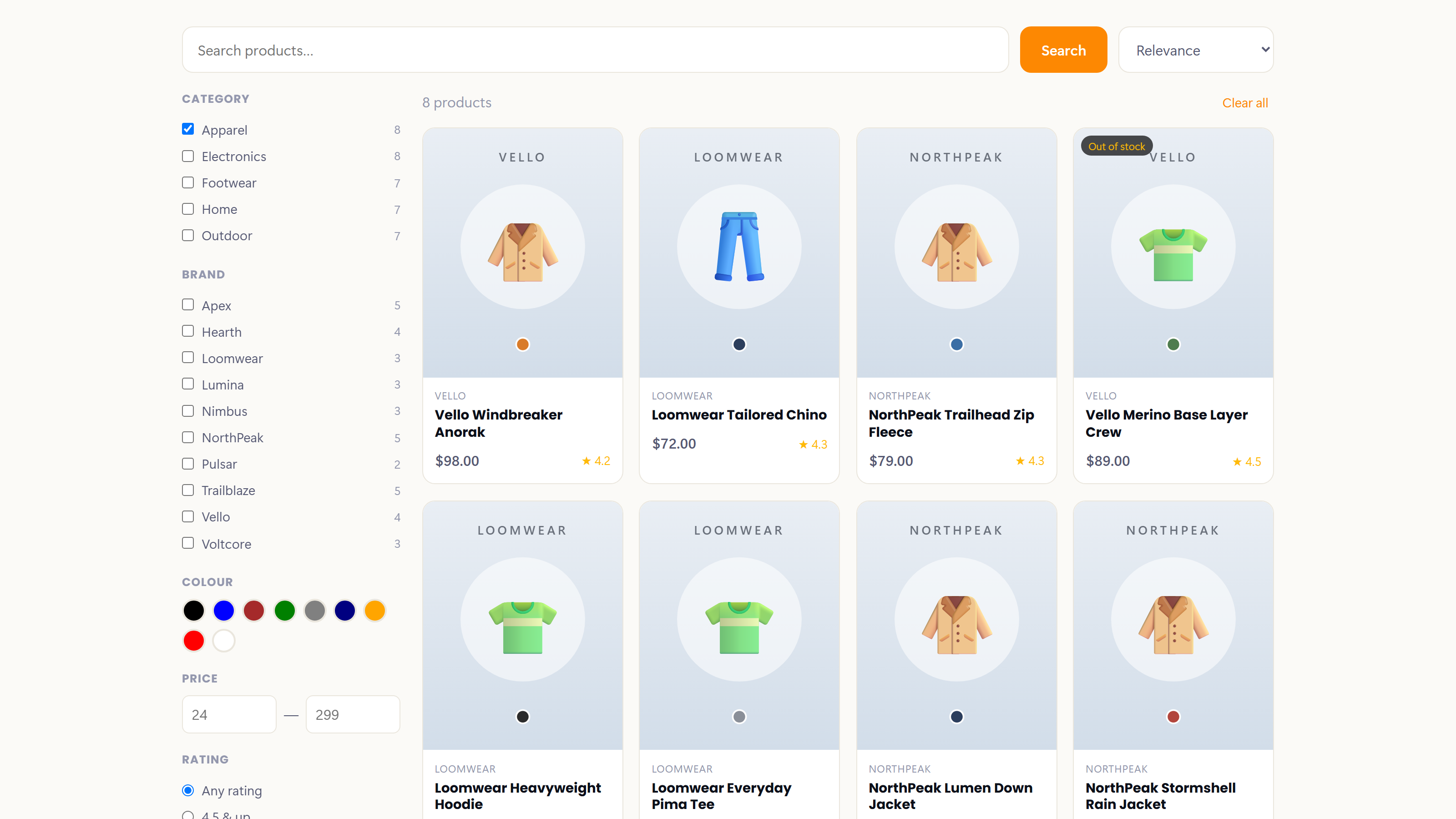
Task: Uncheck the Apparel category checkbox
Action: [187, 129]
